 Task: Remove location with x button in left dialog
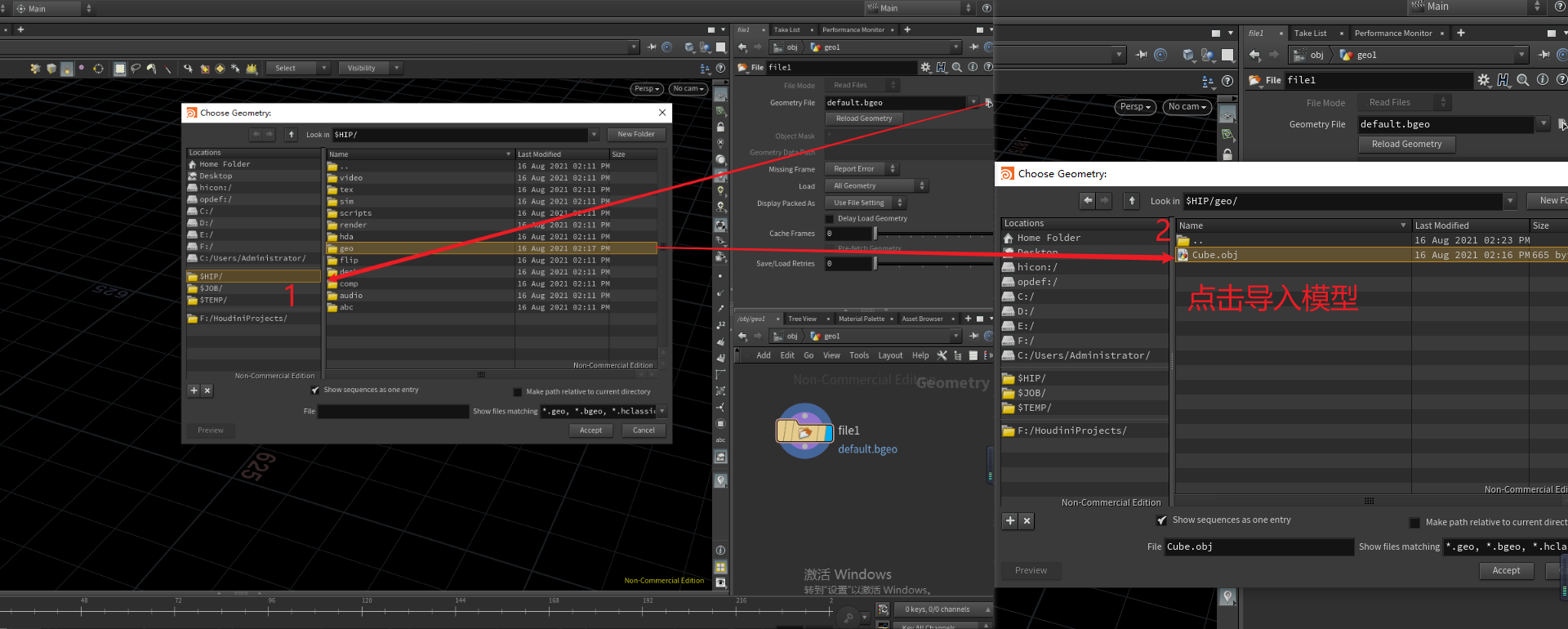tap(207, 390)
